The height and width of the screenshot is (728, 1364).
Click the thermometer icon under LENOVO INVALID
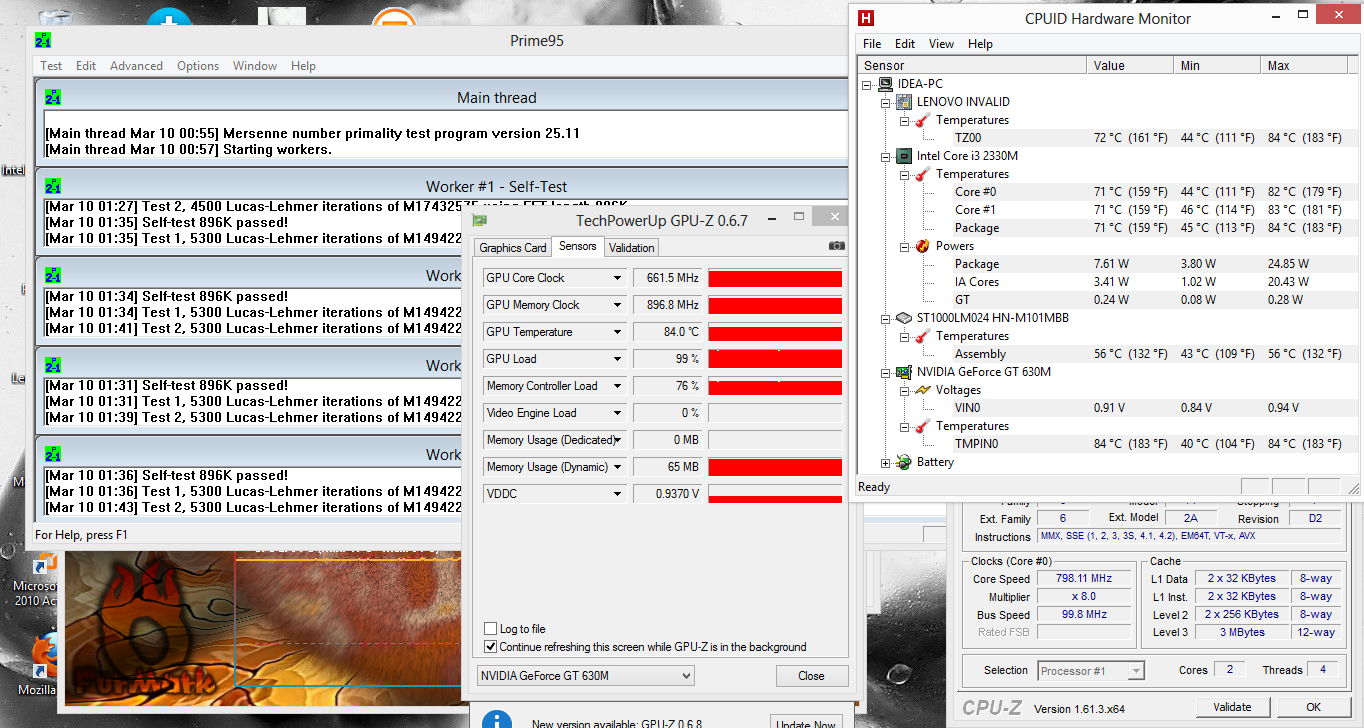point(922,120)
